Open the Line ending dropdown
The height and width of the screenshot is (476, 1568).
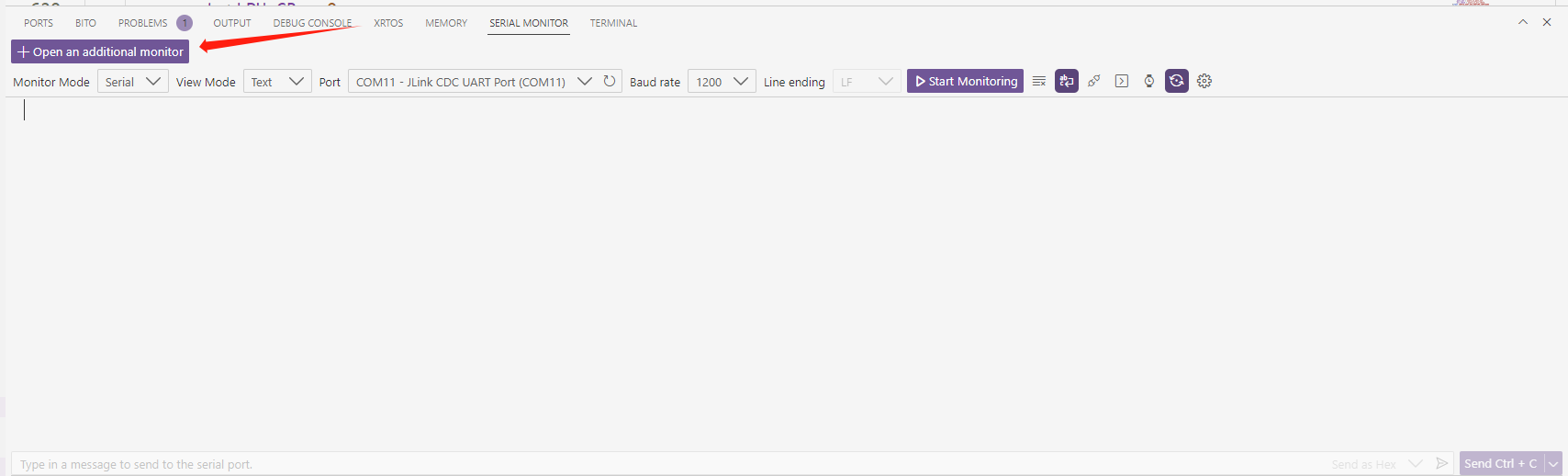click(x=867, y=82)
